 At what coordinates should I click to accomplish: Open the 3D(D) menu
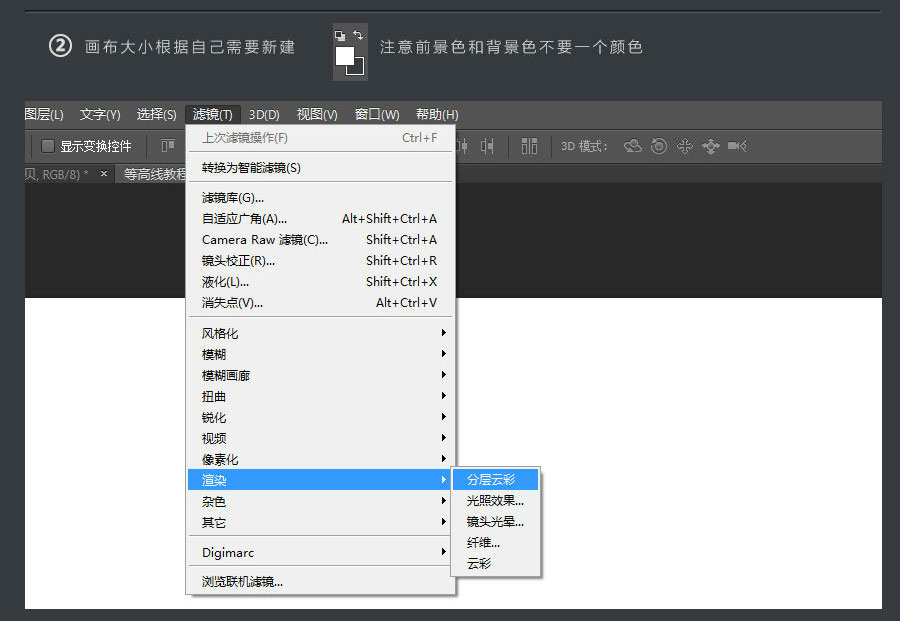(264, 114)
